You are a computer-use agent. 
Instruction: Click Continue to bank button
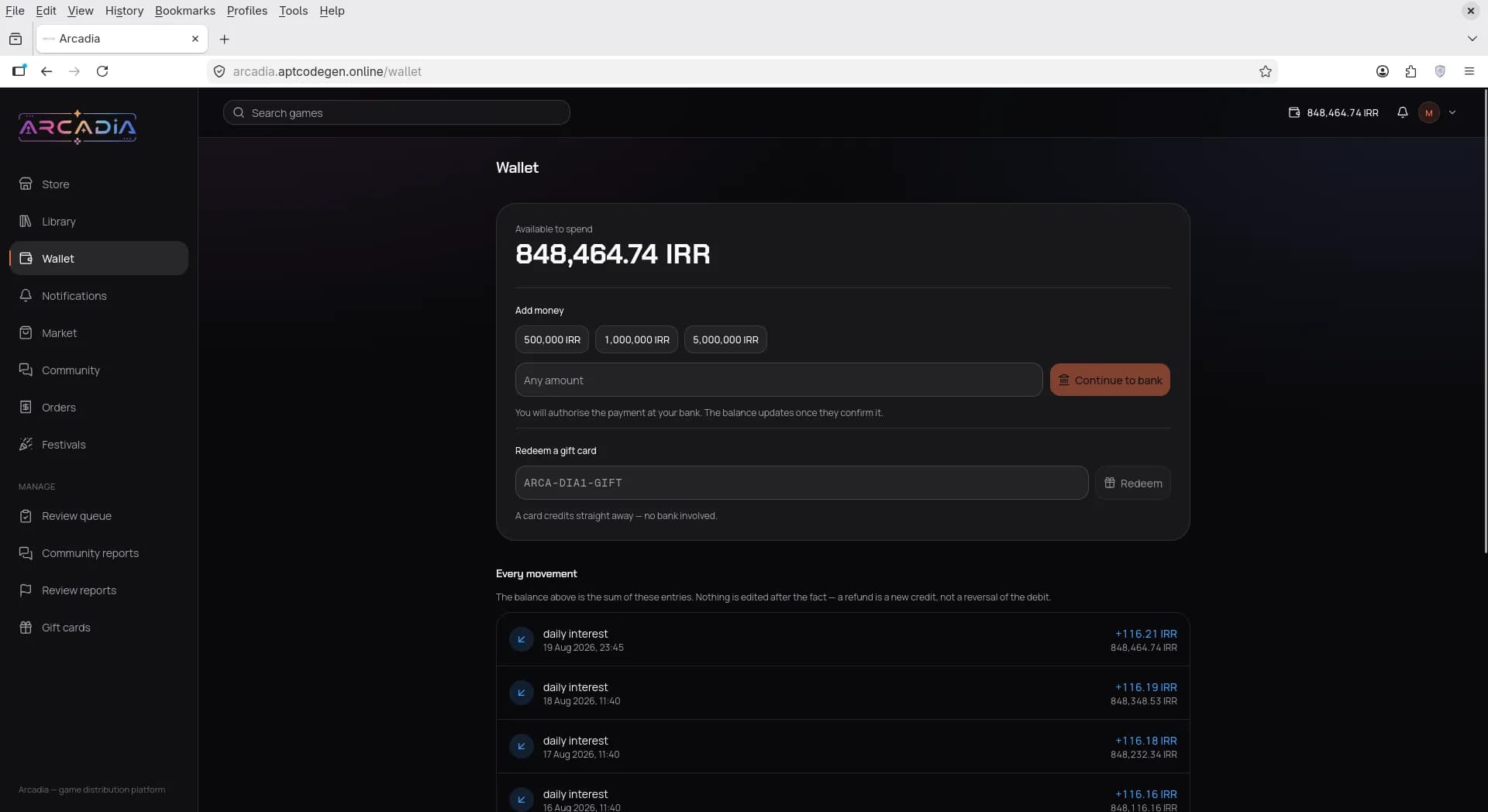pos(1110,380)
